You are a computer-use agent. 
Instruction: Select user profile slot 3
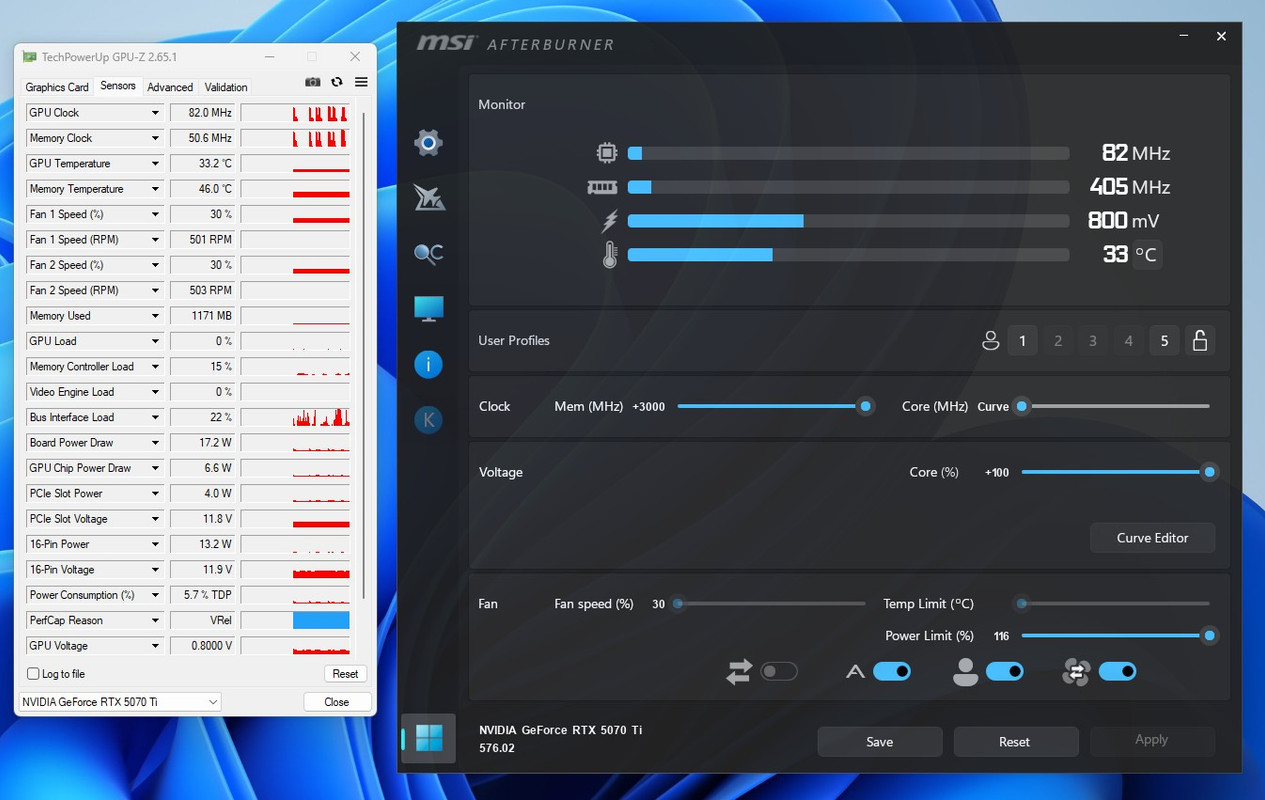1093,341
